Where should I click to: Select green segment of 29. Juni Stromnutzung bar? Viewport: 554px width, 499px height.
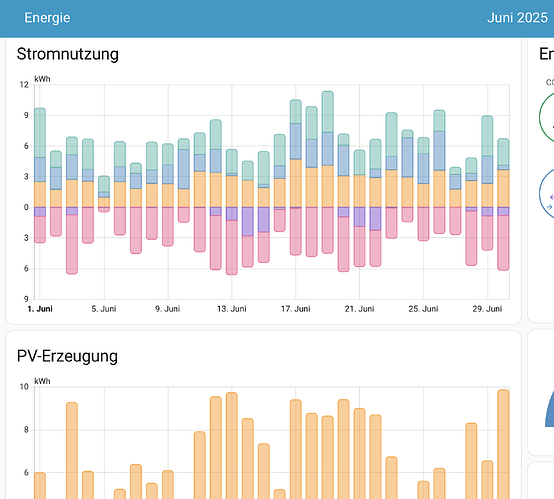click(487, 136)
